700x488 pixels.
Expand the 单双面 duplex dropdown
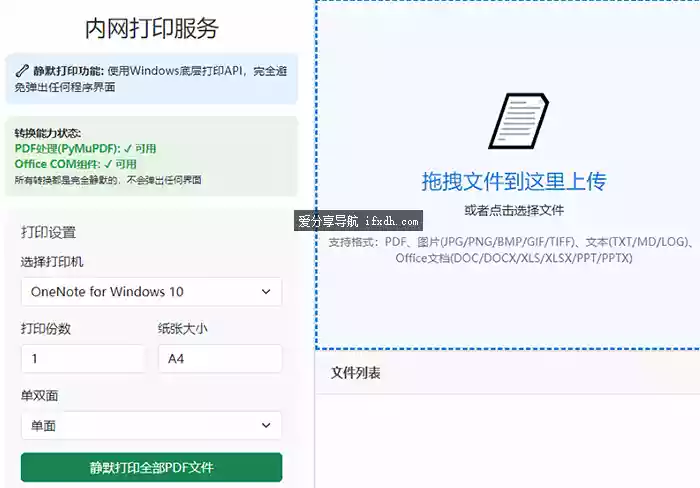[x=150, y=426]
